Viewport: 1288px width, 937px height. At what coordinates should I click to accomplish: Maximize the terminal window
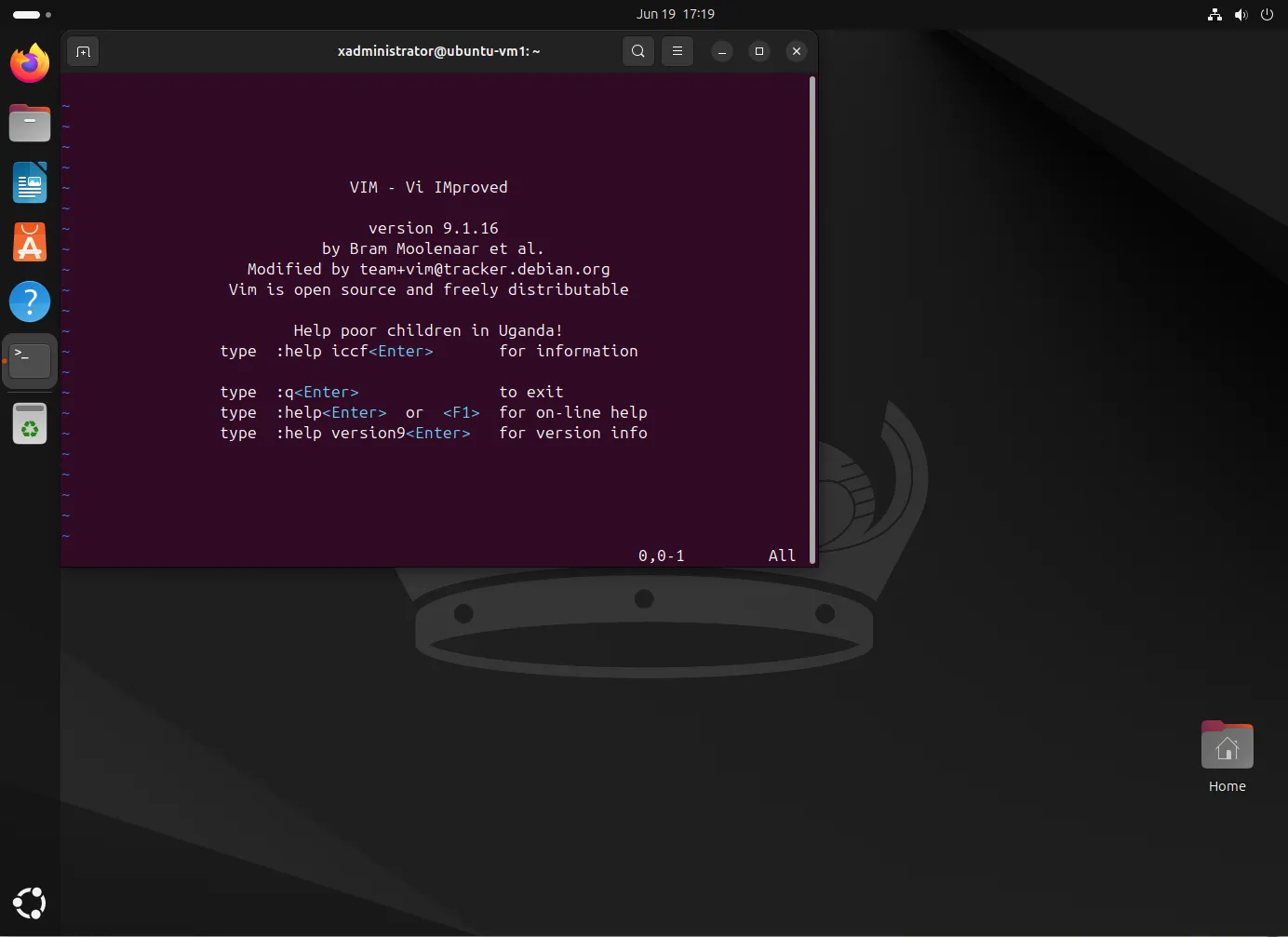759,51
